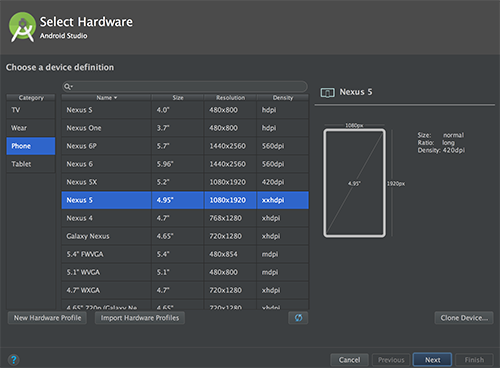Select the 5.4" FWVGA row

click(x=185, y=254)
